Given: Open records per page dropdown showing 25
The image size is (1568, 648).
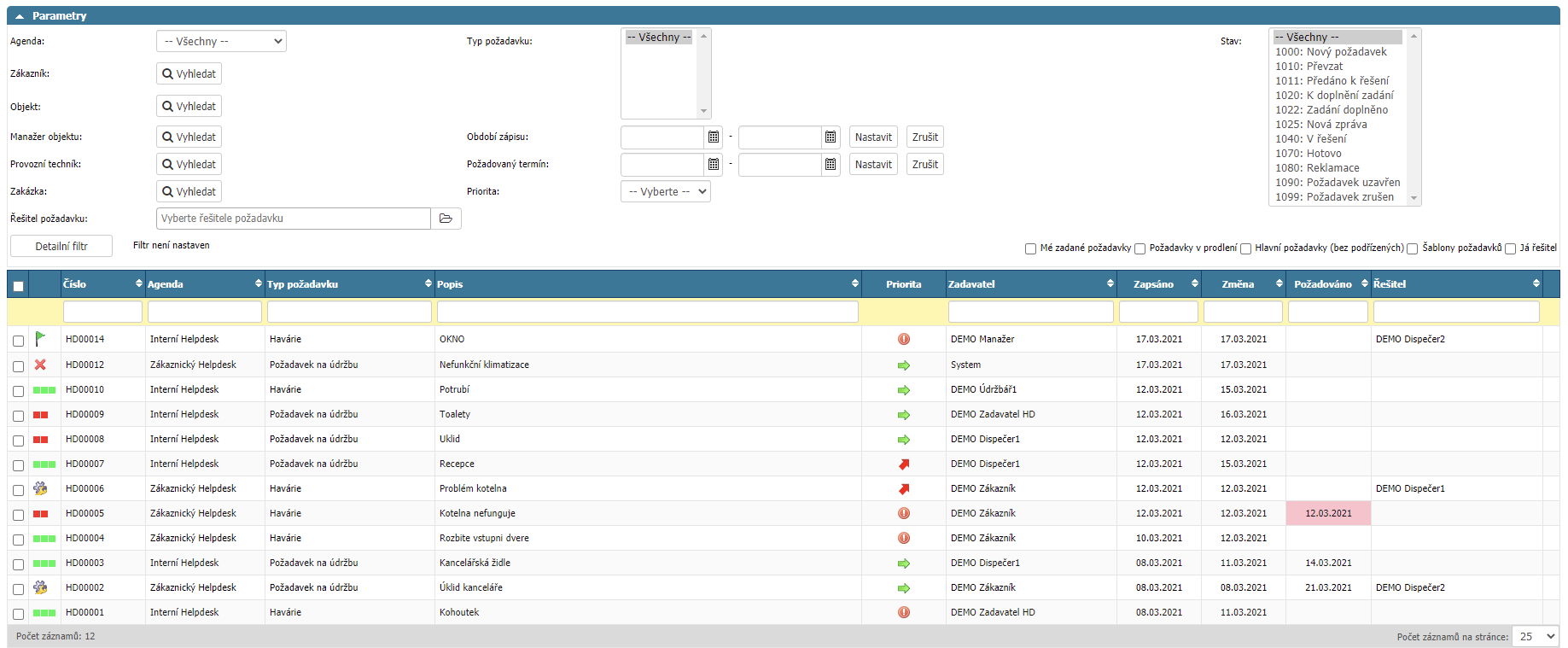Looking at the screenshot, I should point(1535,636).
